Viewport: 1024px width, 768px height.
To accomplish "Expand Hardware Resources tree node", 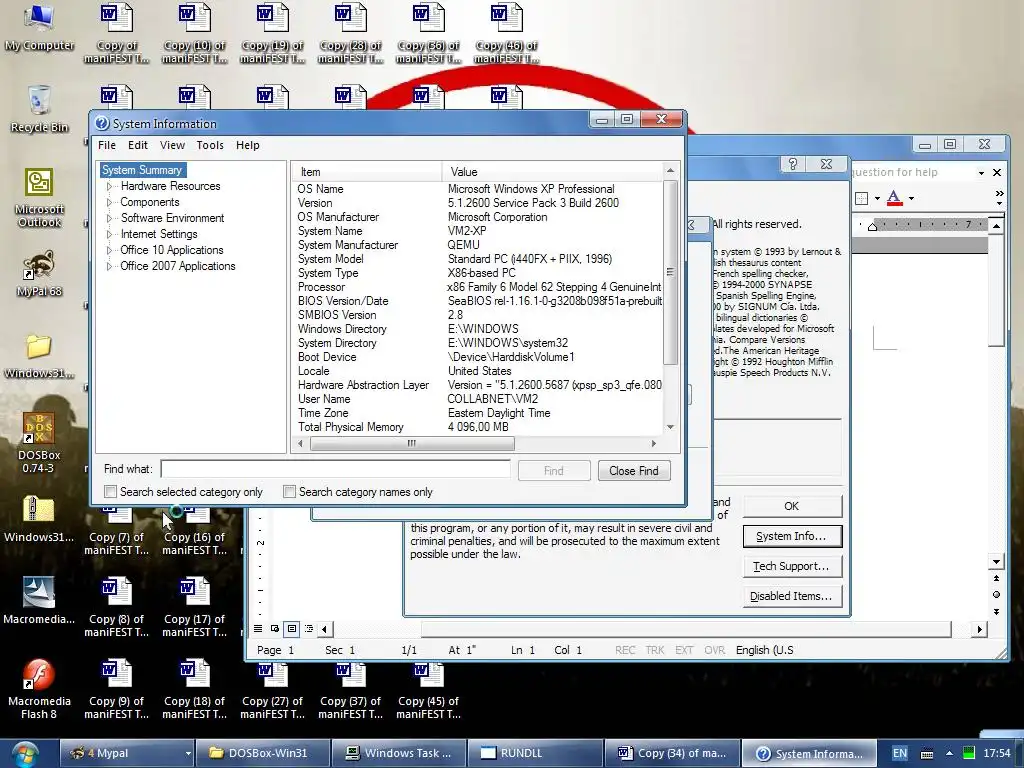I will click(109, 186).
